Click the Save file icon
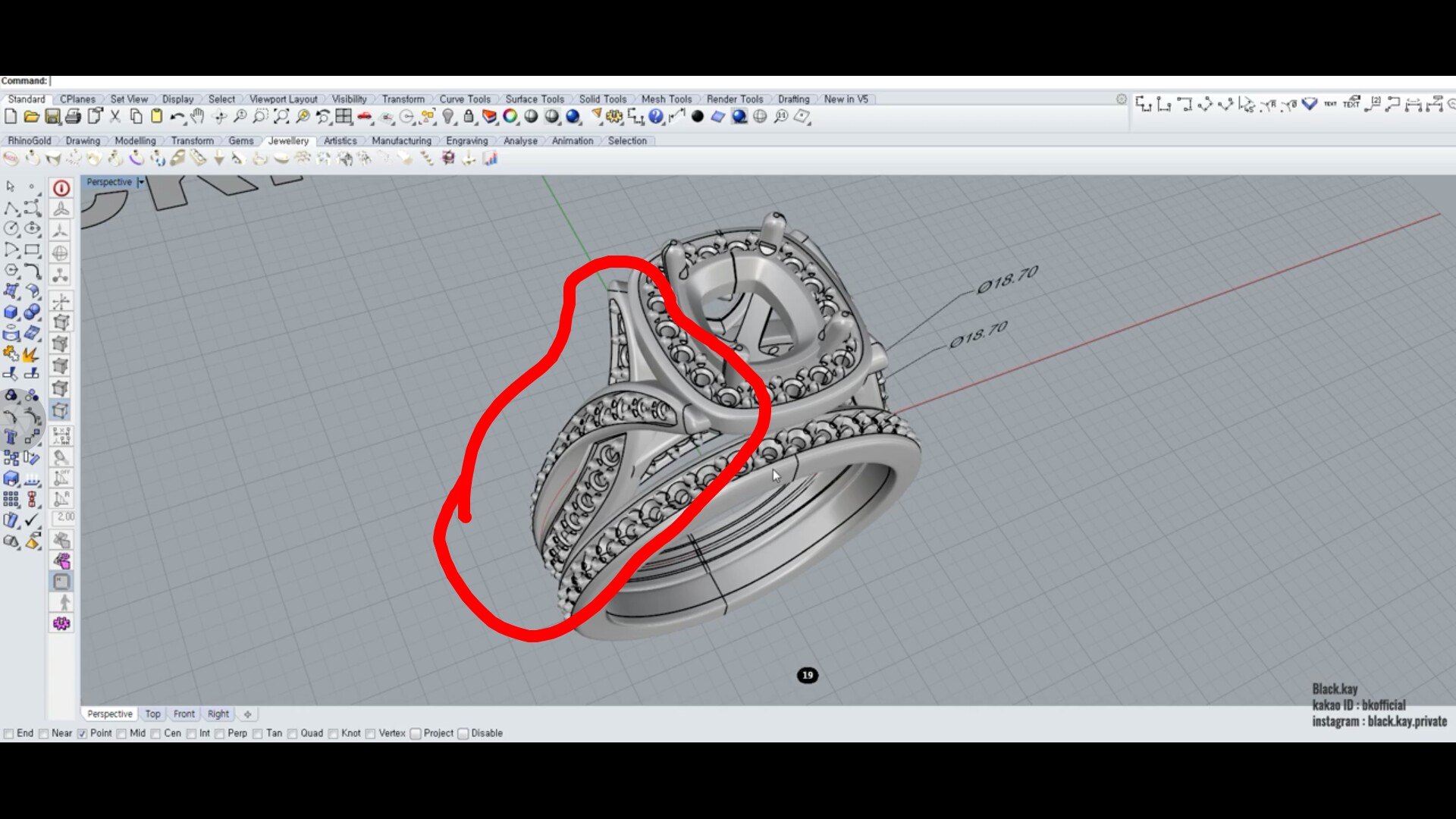 [x=52, y=117]
